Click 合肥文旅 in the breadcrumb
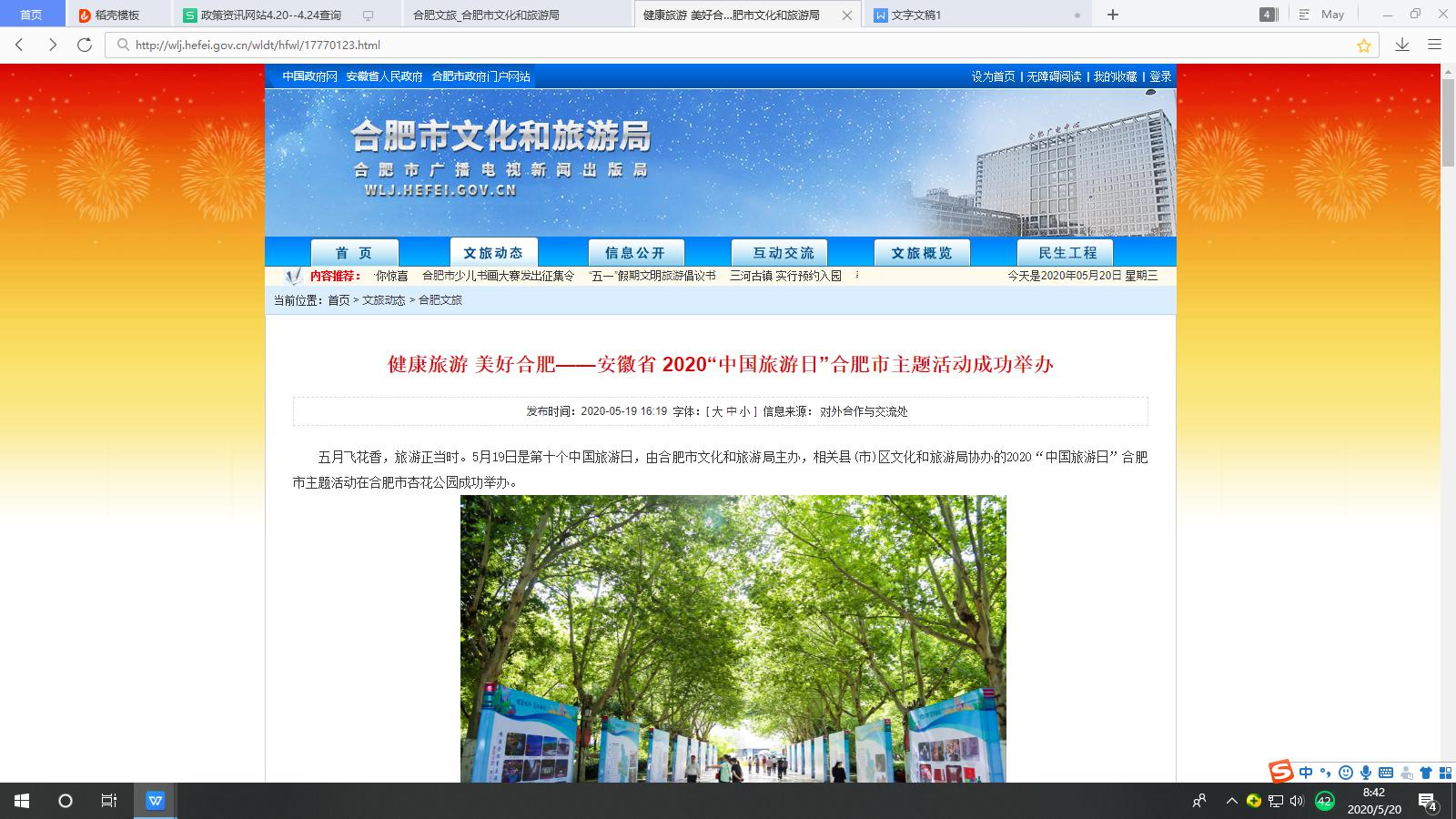 click(x=440, y=300)
